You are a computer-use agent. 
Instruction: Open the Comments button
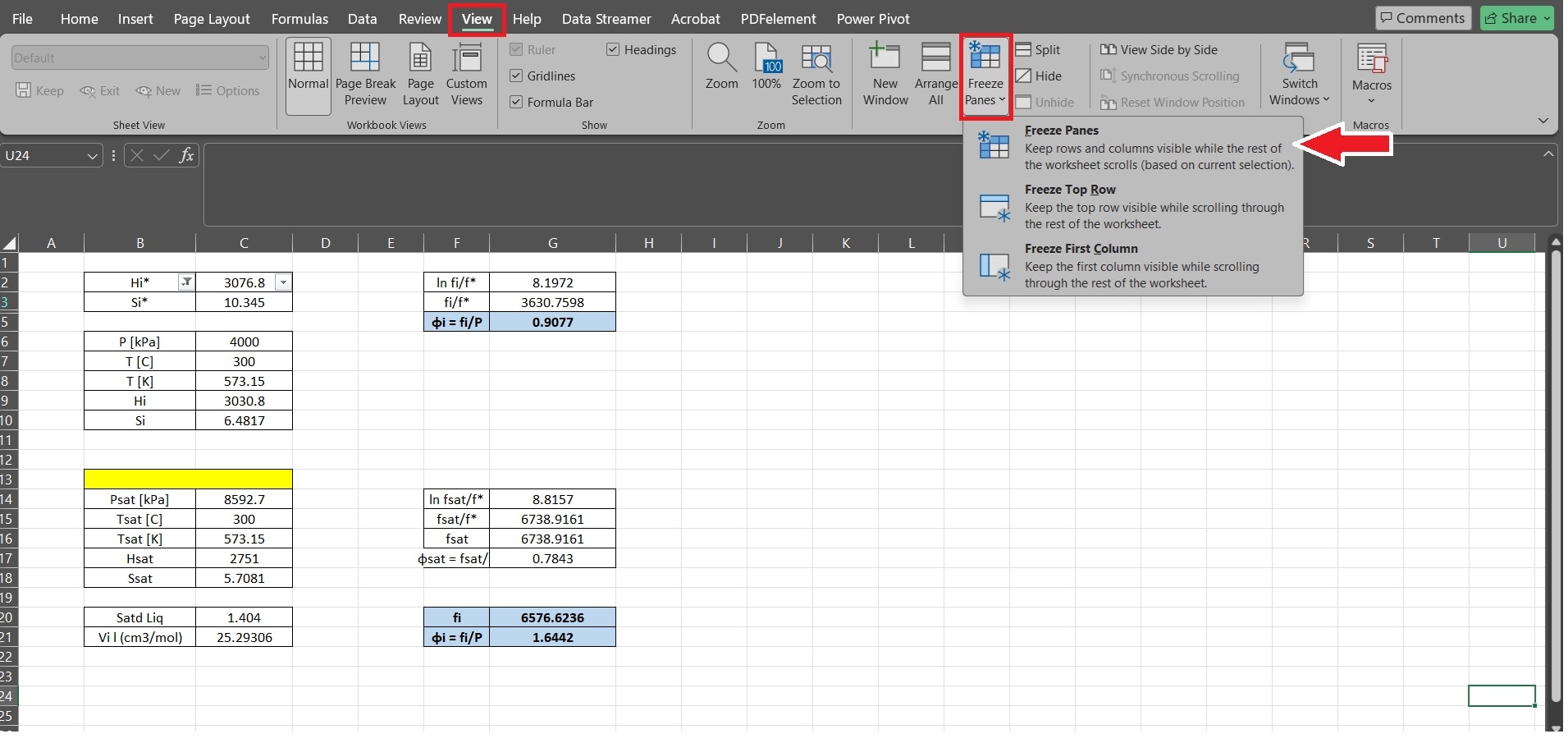click(1423, 18)
